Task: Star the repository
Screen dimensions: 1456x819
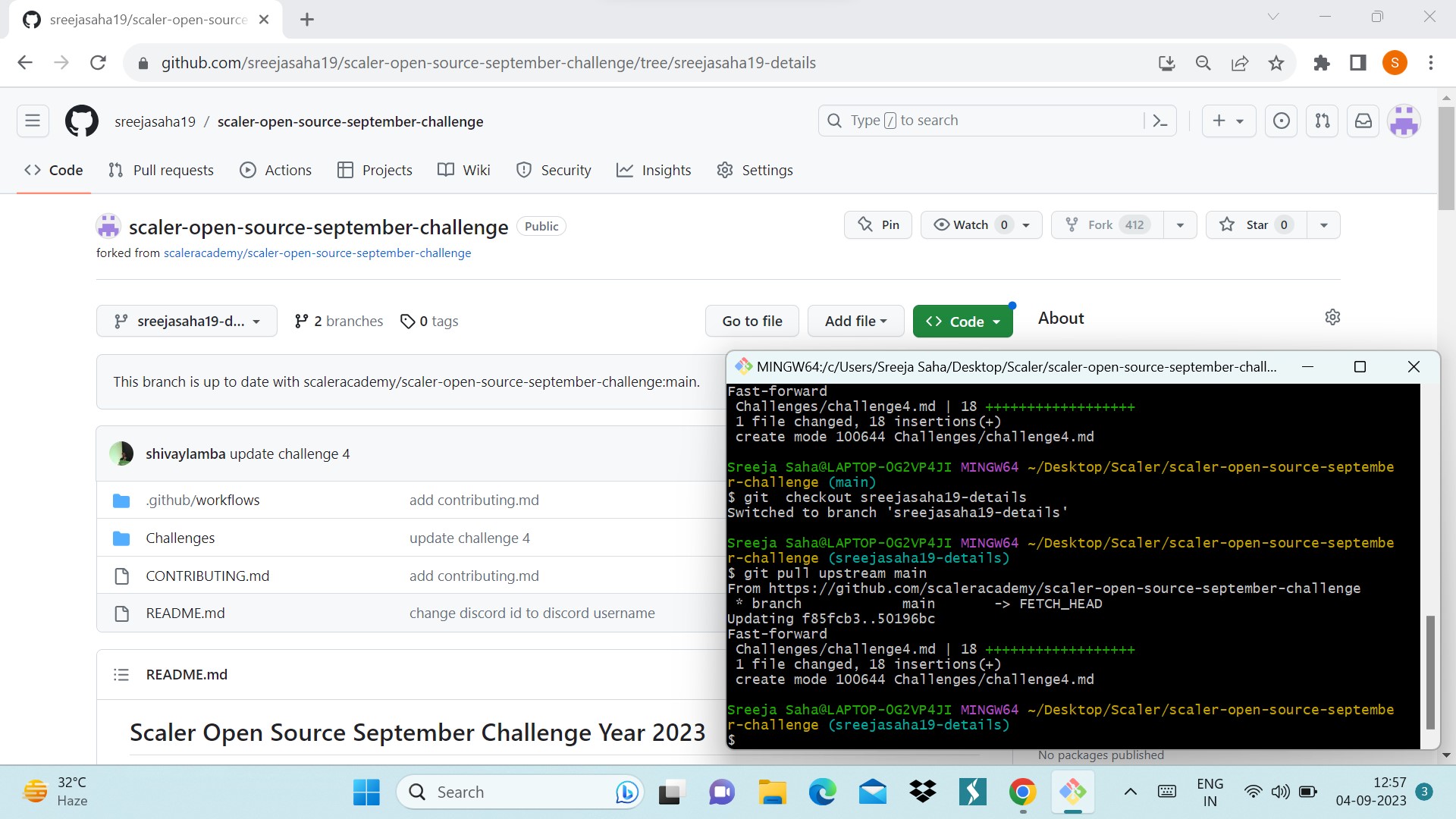Action: point(1254,224)
